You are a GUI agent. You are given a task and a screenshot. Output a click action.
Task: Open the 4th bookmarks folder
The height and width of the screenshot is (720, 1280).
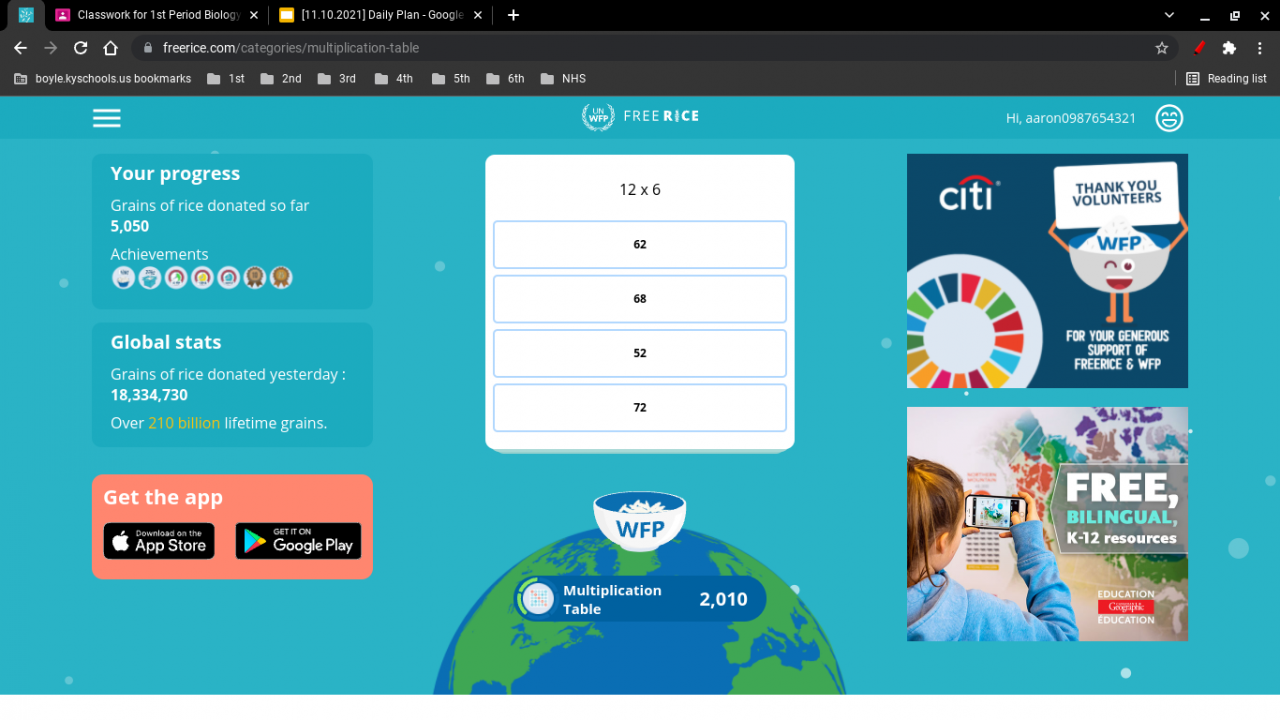(x=394, y=78)
